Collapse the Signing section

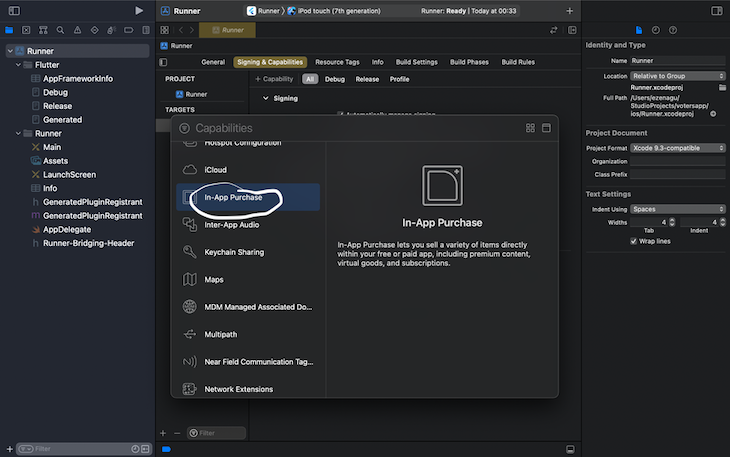[x=265, y=98]
